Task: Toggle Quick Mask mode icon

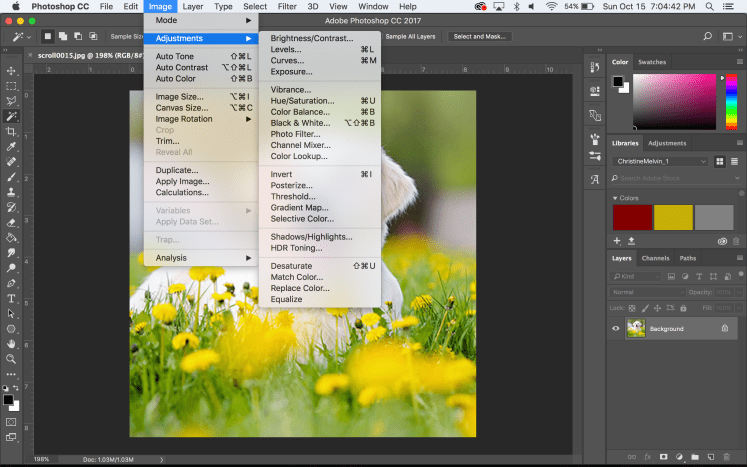Action: pyautogui.click(x=11, y=421)
